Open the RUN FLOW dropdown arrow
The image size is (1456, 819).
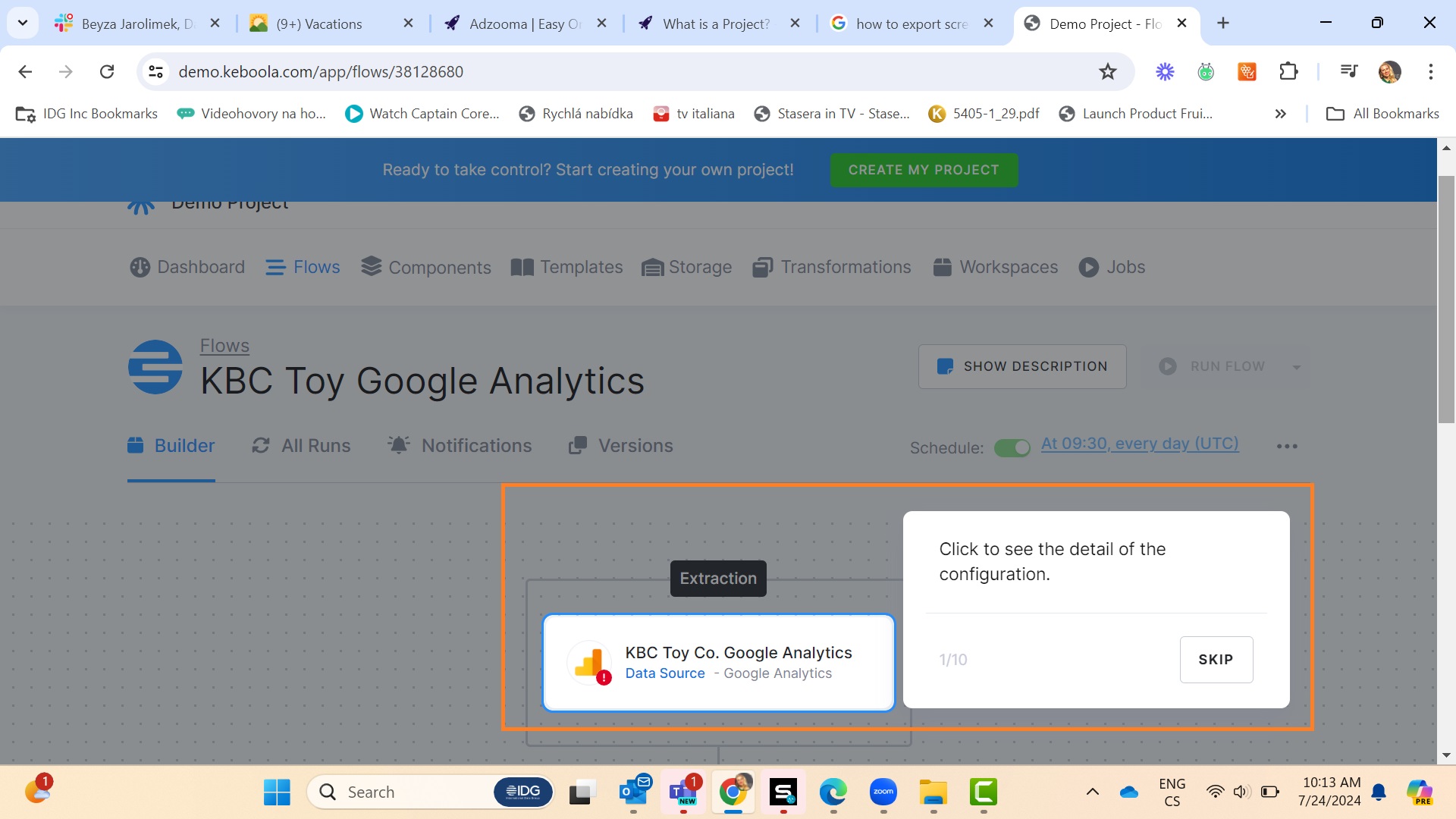tap(1295, 366)
